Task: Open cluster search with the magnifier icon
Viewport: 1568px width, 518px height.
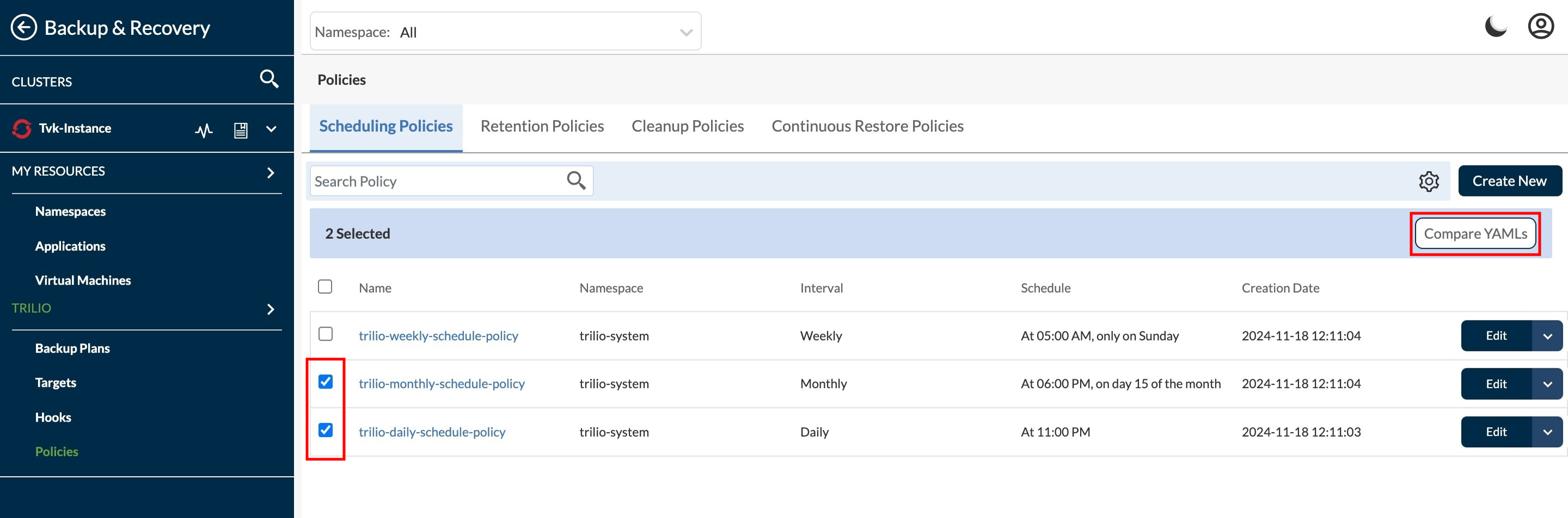Action: 269,79
